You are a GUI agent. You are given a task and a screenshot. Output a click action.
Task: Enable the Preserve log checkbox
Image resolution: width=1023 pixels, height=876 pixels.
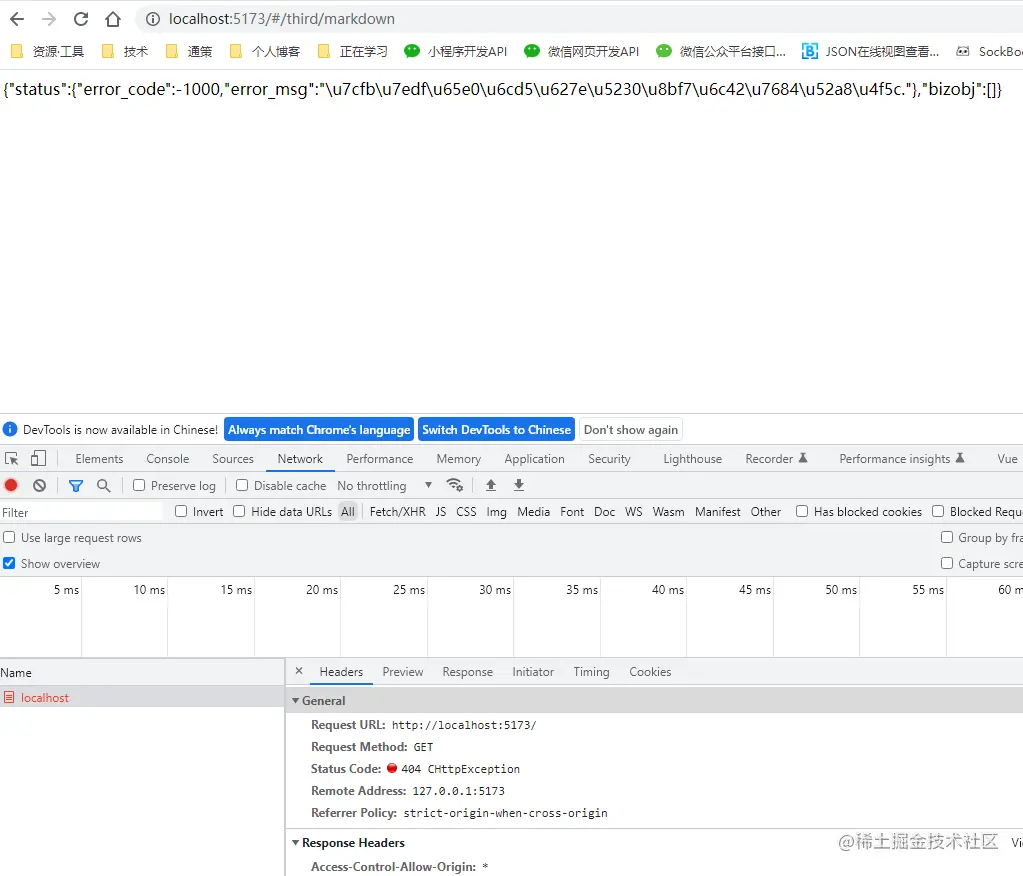(139, 485)
